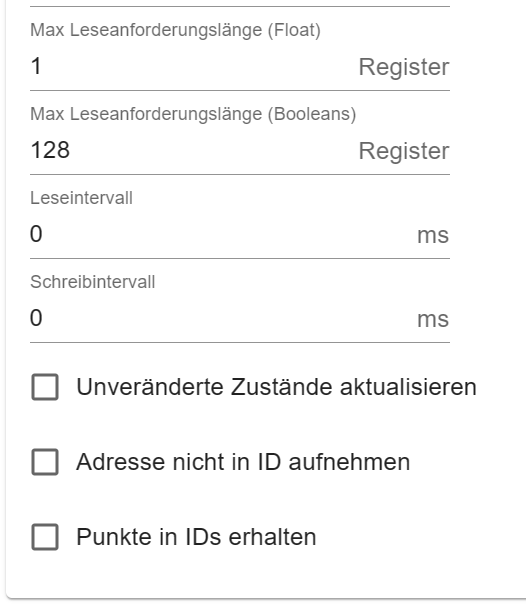Click the Max Leseanforderungslänge (Float) label
Viewport: 526px width, 610px height.
click(x=175, y=30)
